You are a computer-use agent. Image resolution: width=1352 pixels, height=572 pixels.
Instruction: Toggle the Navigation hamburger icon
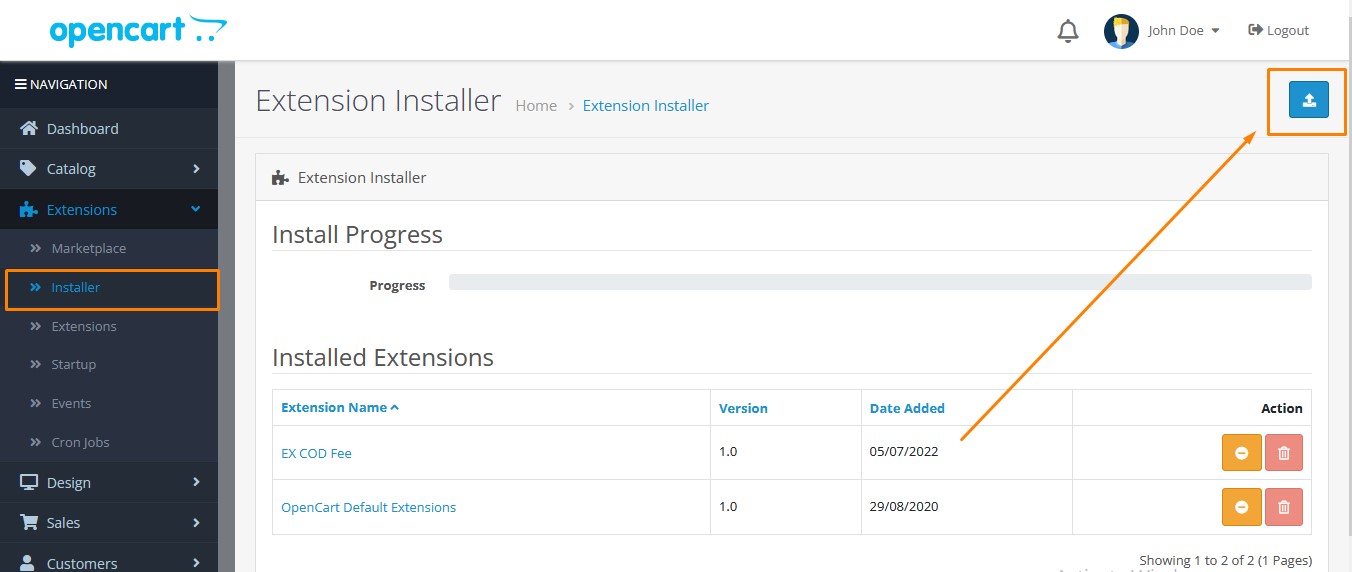pos(20,85)
